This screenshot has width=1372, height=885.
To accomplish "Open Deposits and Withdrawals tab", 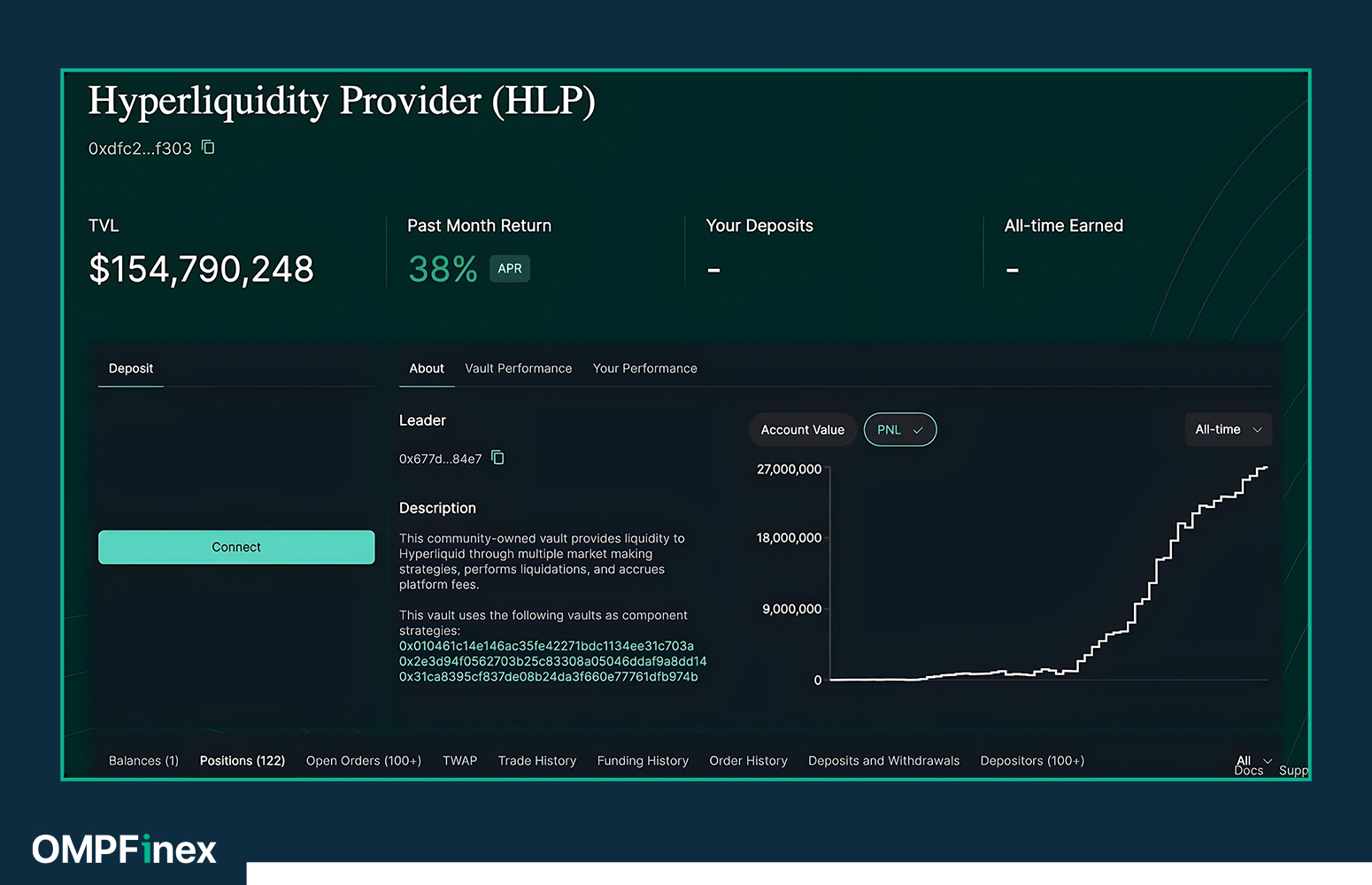I will click(x=883, y=760).
